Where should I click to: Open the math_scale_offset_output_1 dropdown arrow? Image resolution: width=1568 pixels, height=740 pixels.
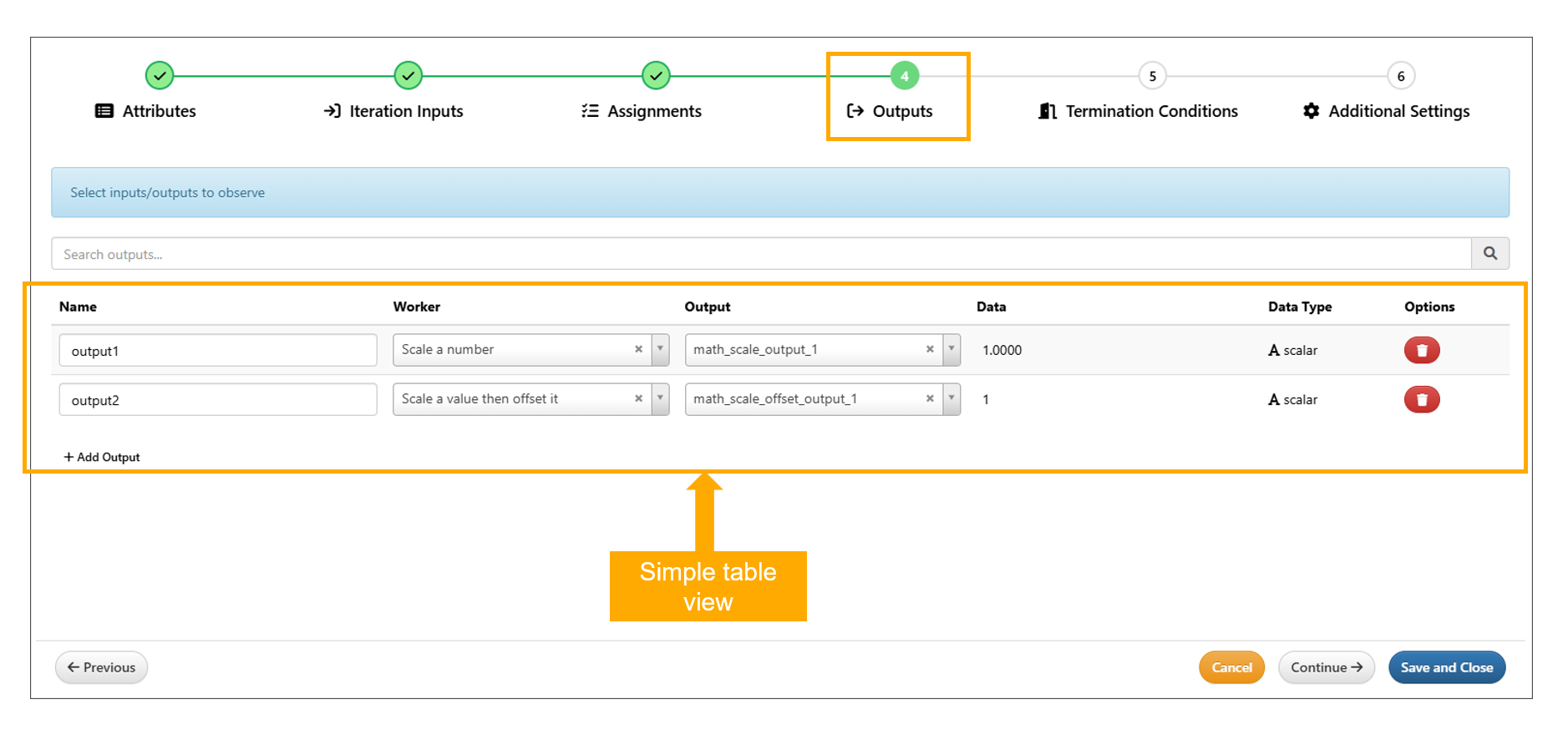tap(951, 399)
